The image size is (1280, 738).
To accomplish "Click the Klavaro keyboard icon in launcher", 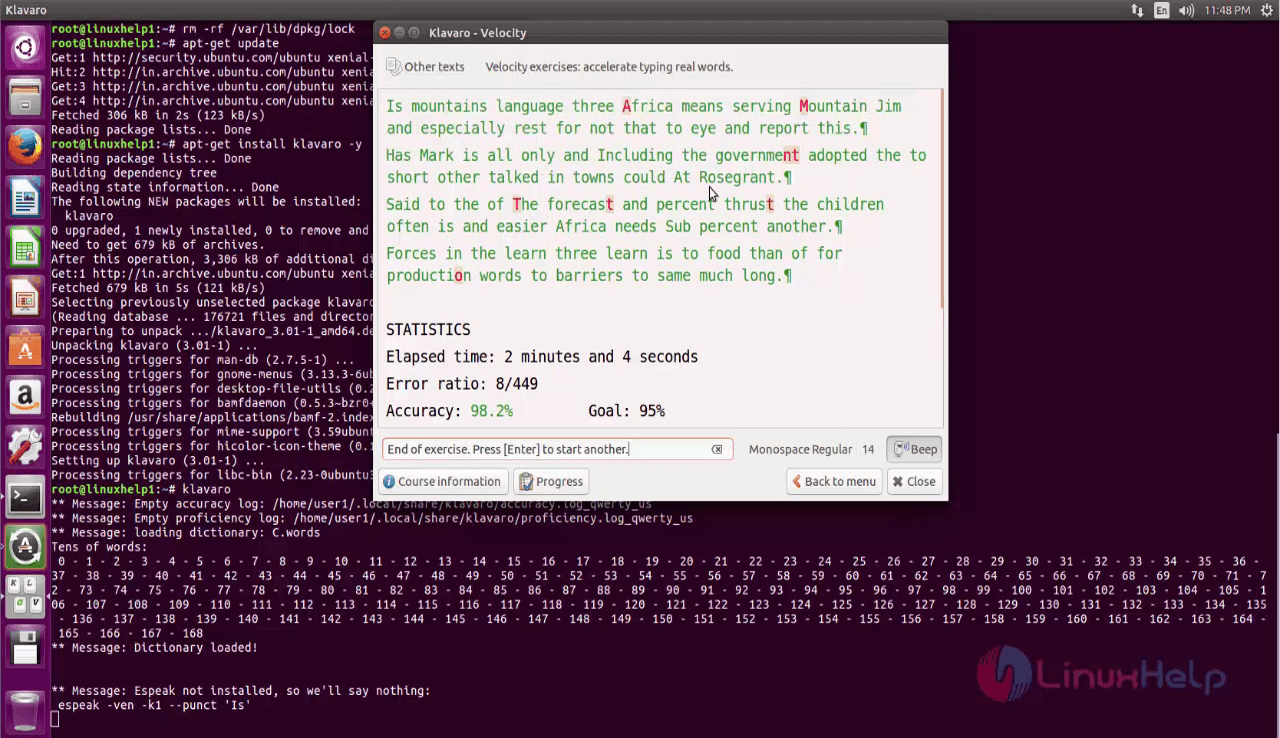I will click(25, 597).
